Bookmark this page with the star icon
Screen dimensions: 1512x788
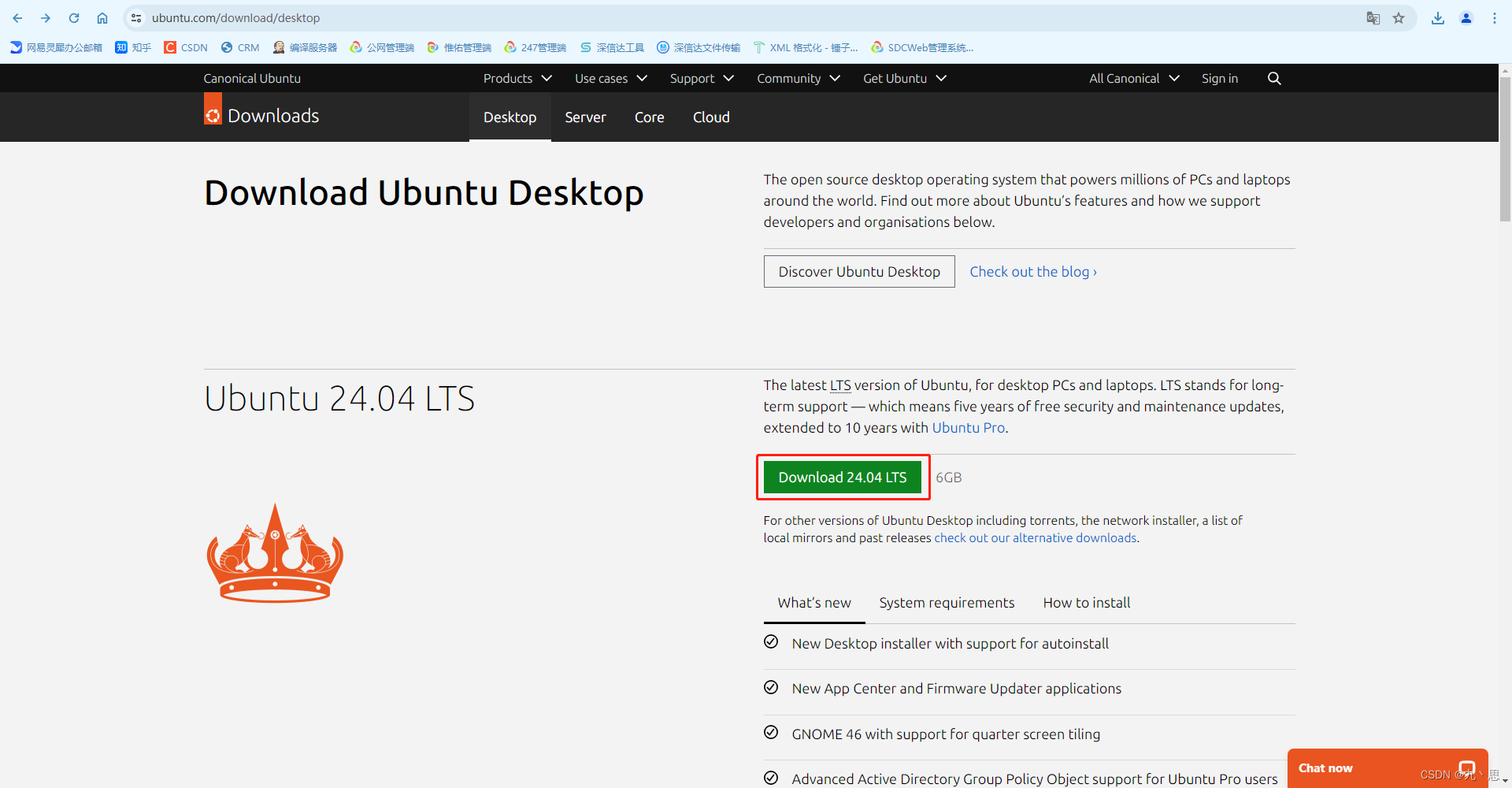click(1399, 18)
